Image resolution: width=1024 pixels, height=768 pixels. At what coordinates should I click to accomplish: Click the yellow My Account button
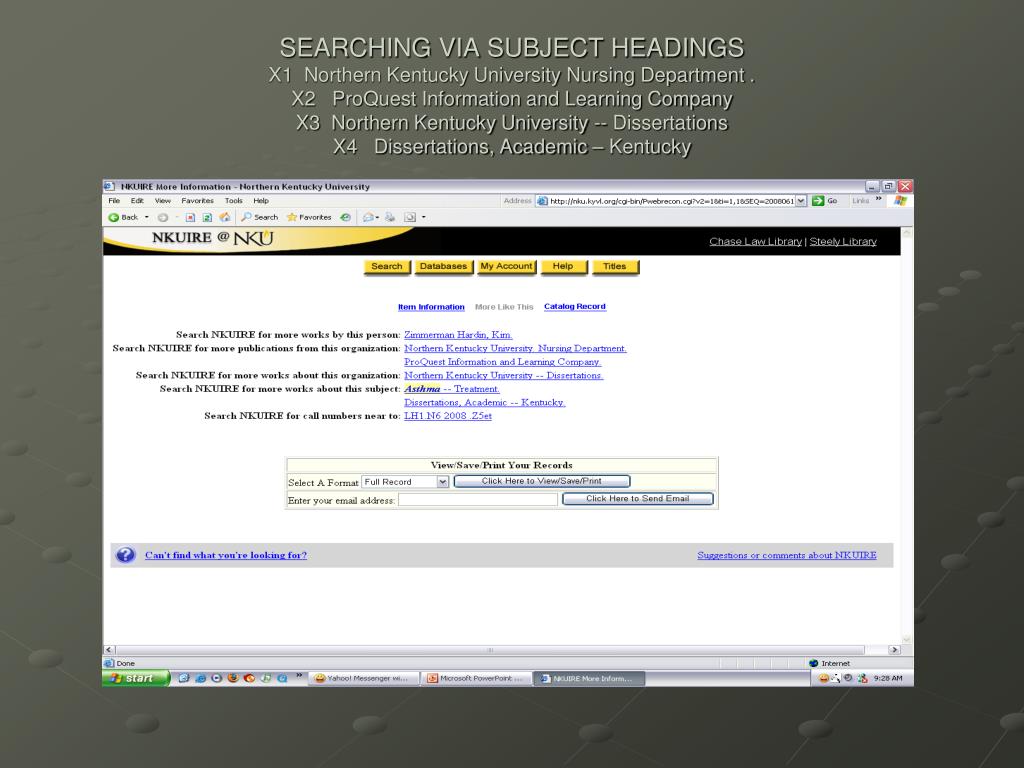pyautogui.click(x=506, y=266)
